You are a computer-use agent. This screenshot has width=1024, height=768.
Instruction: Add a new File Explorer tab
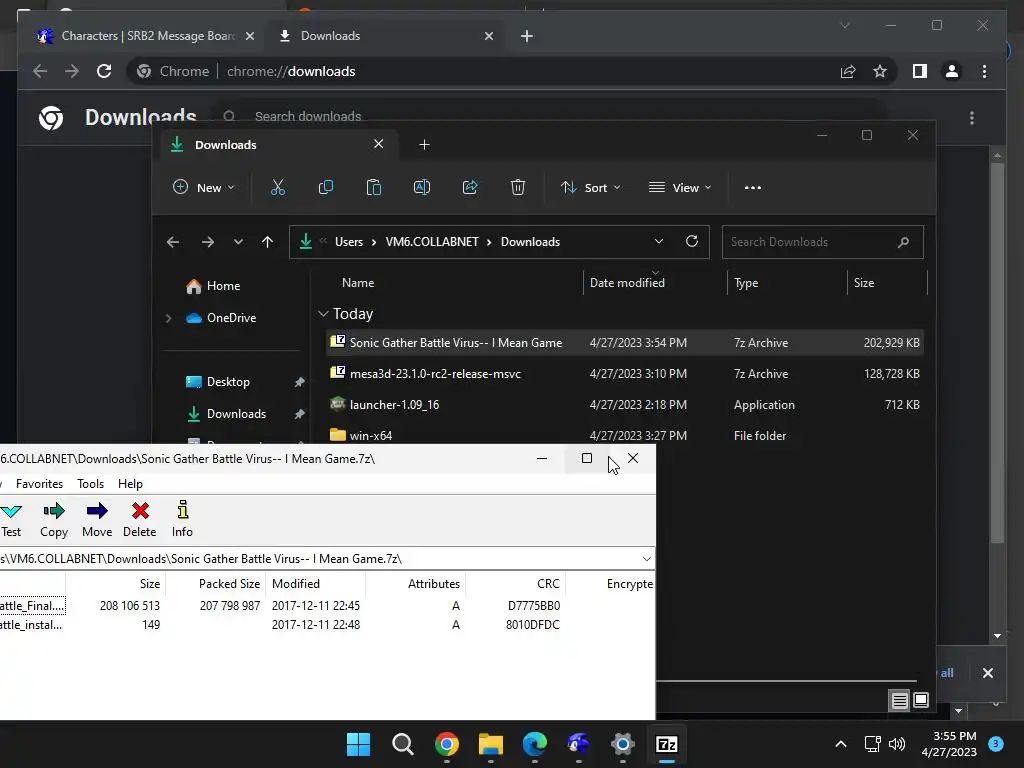pyautogui.click(x=424, y=144)
